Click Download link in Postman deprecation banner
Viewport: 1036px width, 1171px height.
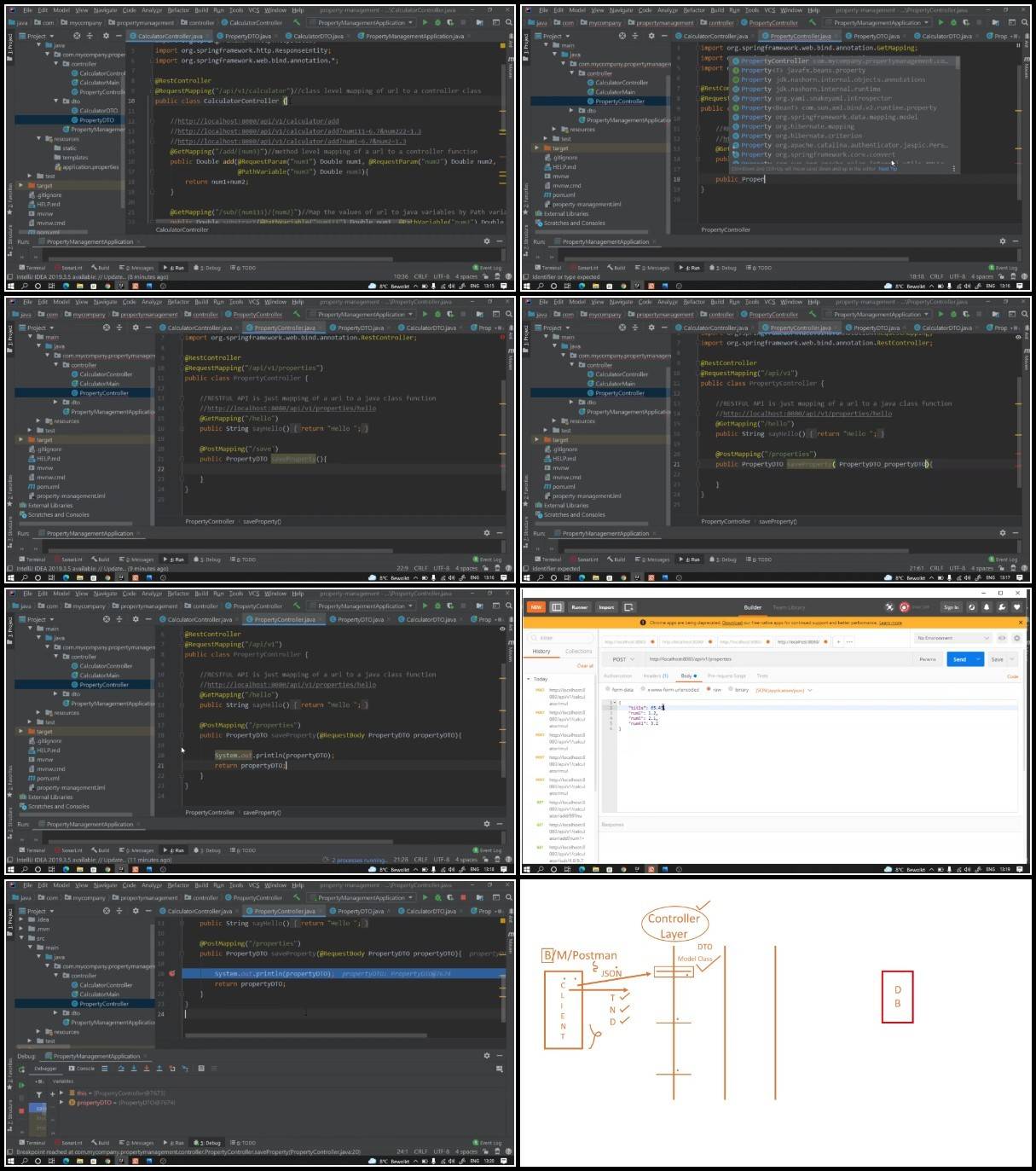point(732,623)
